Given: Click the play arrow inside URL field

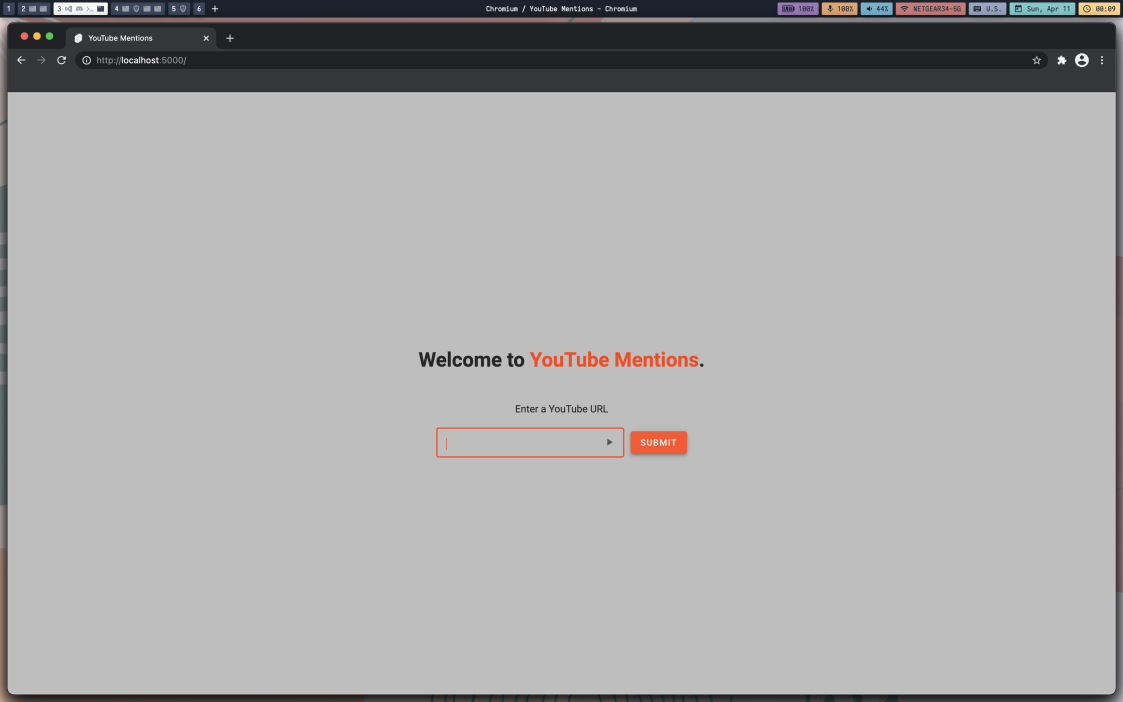Looking at the screenshot, I should tap(609, 442).
